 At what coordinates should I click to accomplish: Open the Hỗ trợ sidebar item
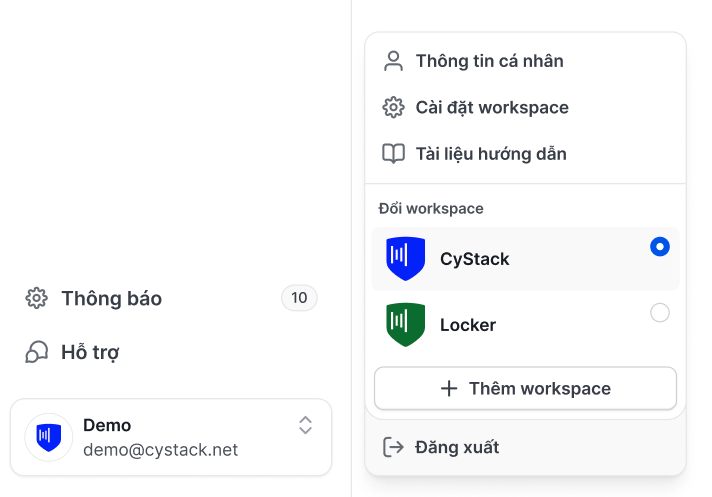tap(171, 352)
